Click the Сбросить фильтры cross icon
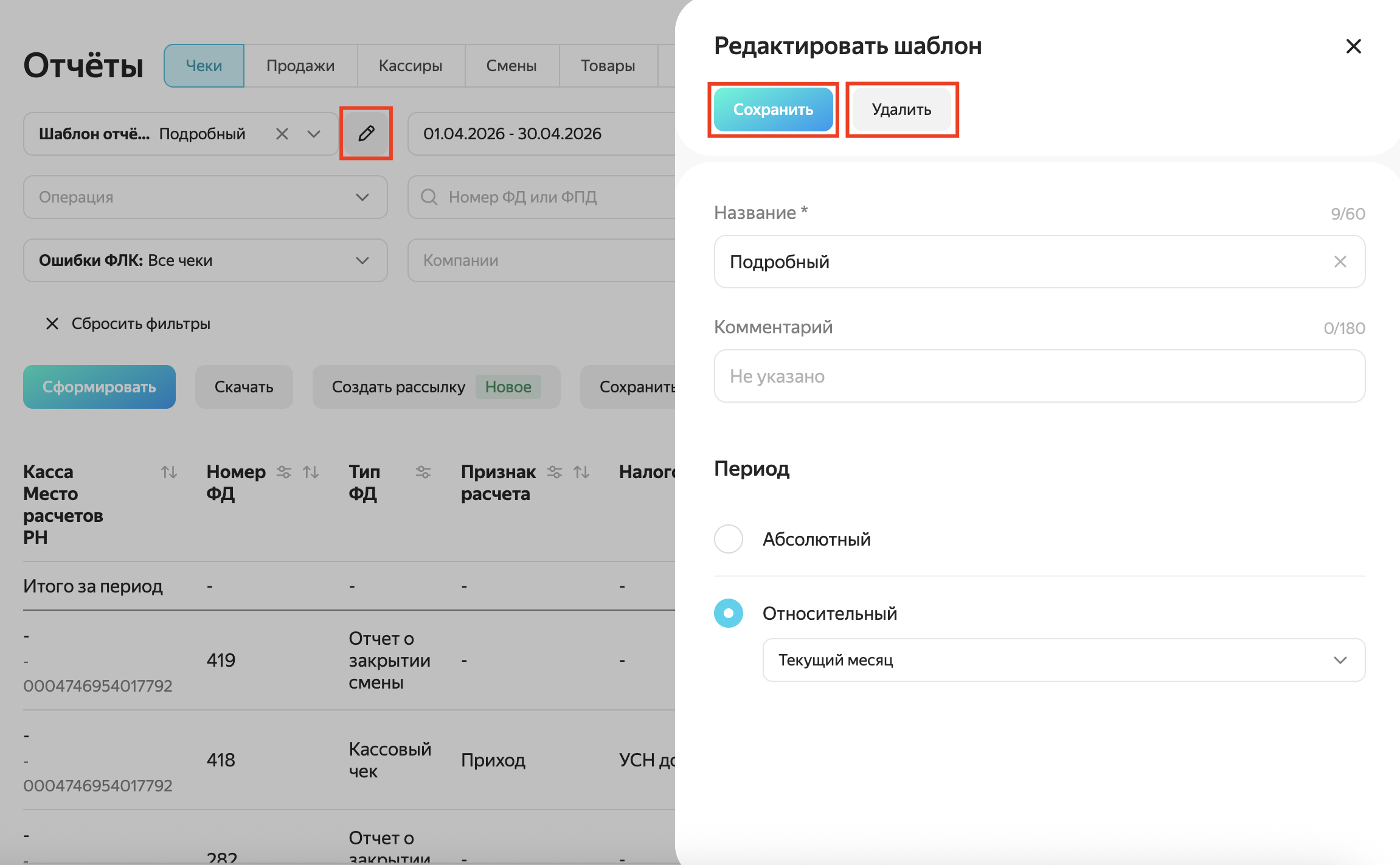Viewport: 1400px width, 865px height. pos(52,324)
